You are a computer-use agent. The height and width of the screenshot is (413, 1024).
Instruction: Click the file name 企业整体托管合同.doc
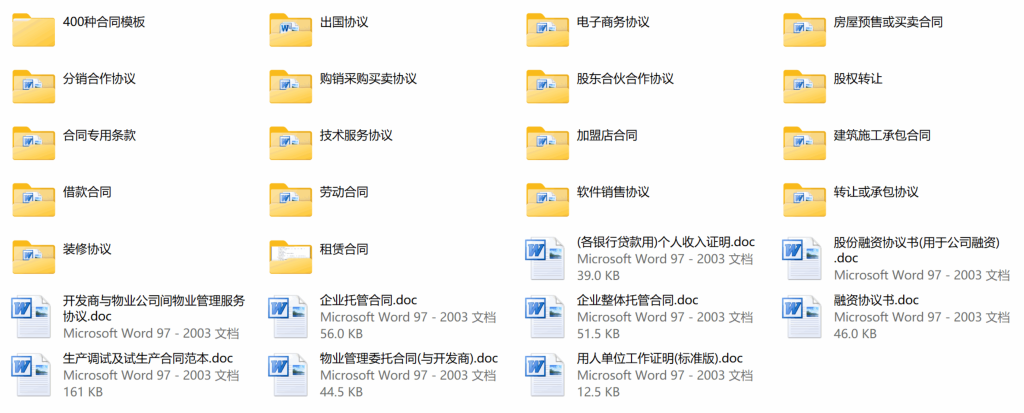point(637,301)
